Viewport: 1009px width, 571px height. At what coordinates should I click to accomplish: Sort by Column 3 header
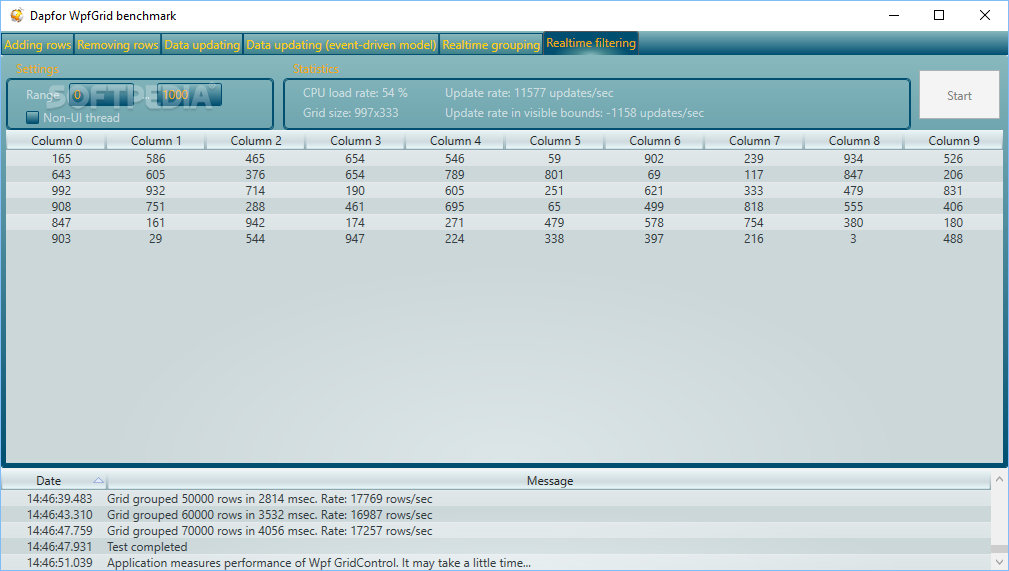355,140
